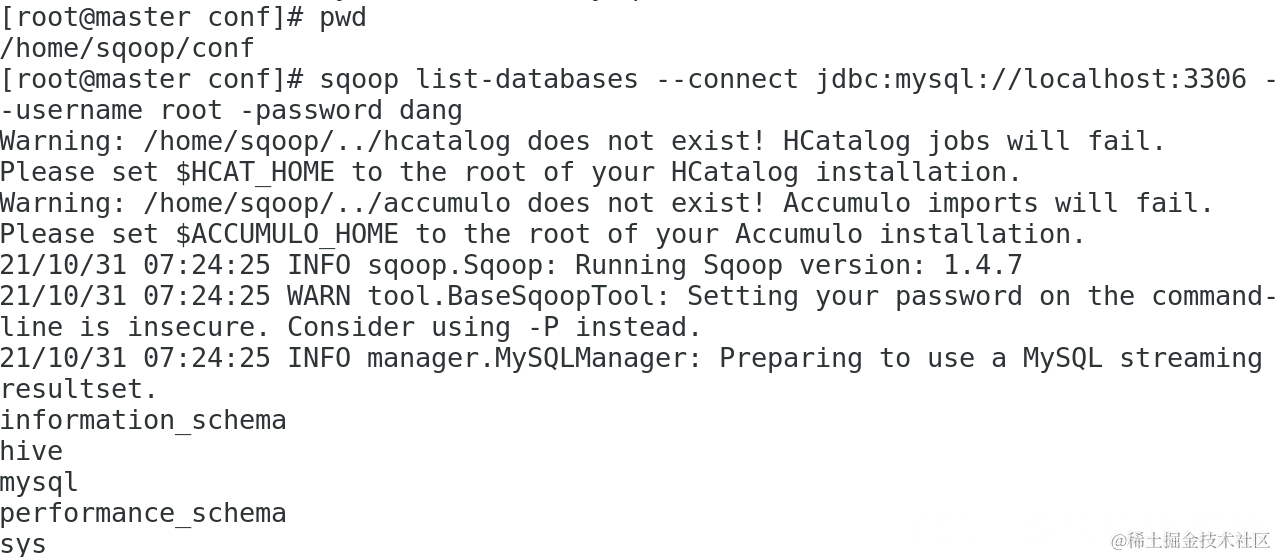Screen dimensions: 1277x557
Task: Select the mysql database name in the results
Action: click(x=40, y=482)
